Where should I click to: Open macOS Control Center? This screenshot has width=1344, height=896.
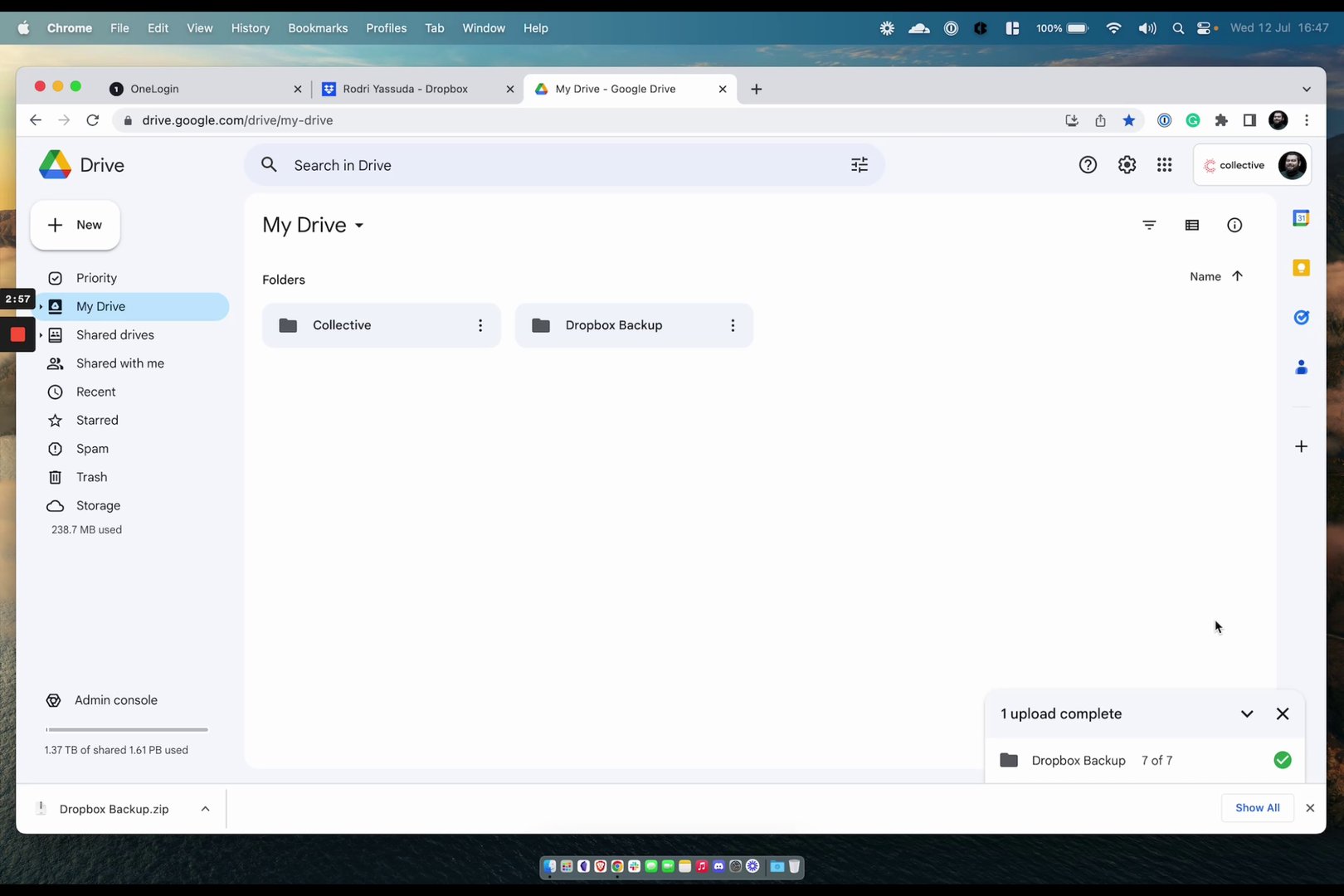pyautogui.click(x=1205, y=28)
